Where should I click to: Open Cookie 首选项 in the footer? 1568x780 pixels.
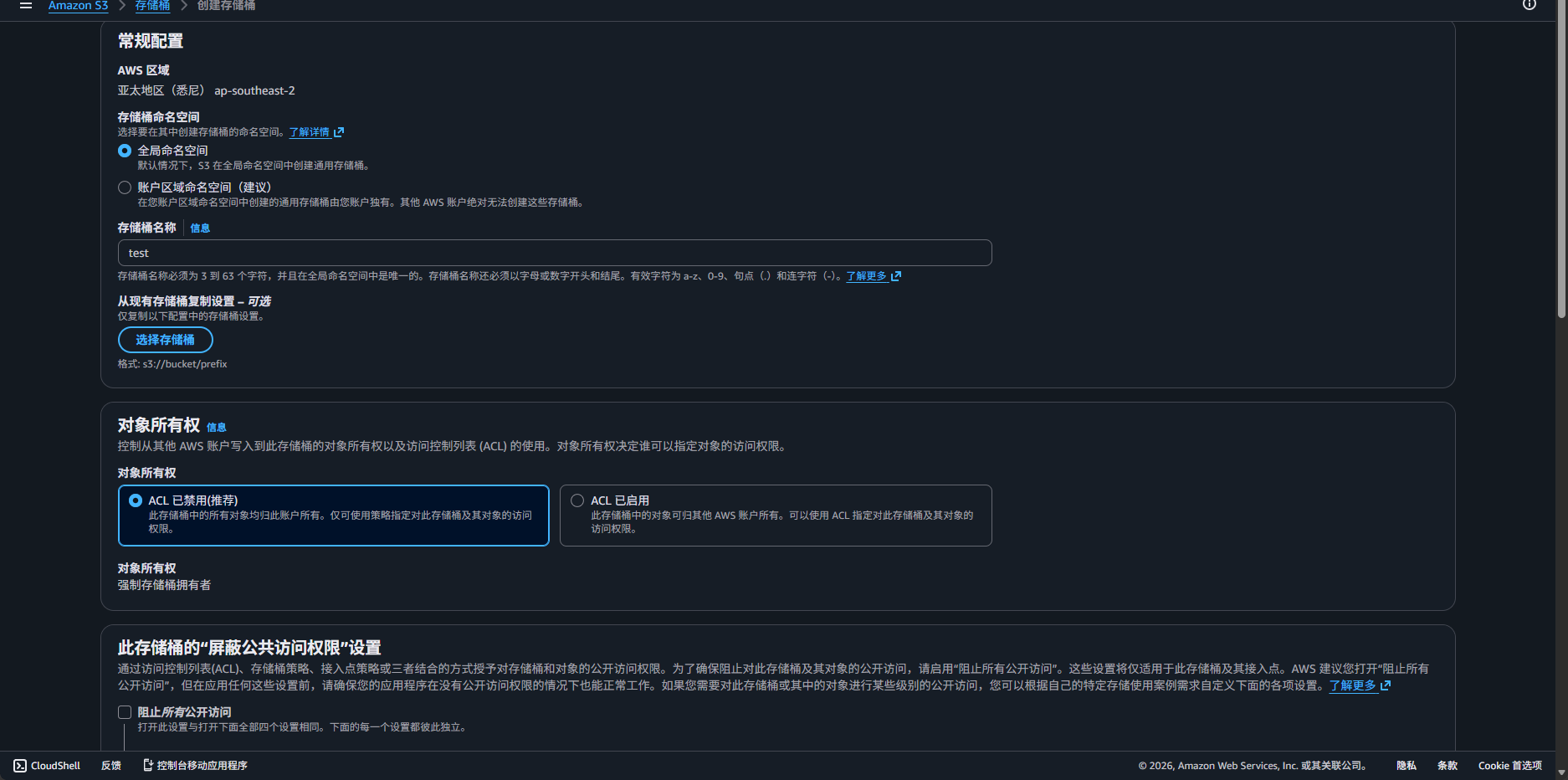click(x=1510, y=766)
